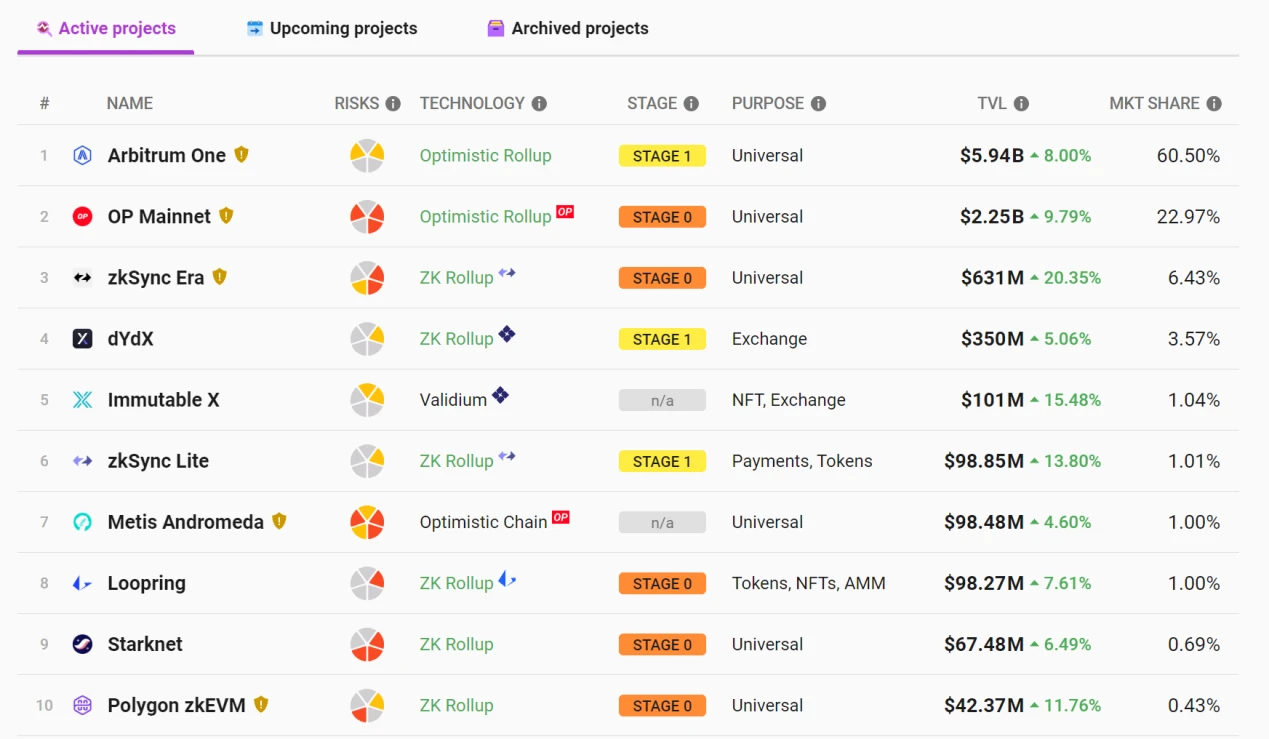Click the info icon beside STAGE header
Viewport: 1269px width, 739px height.
point(691,103)
